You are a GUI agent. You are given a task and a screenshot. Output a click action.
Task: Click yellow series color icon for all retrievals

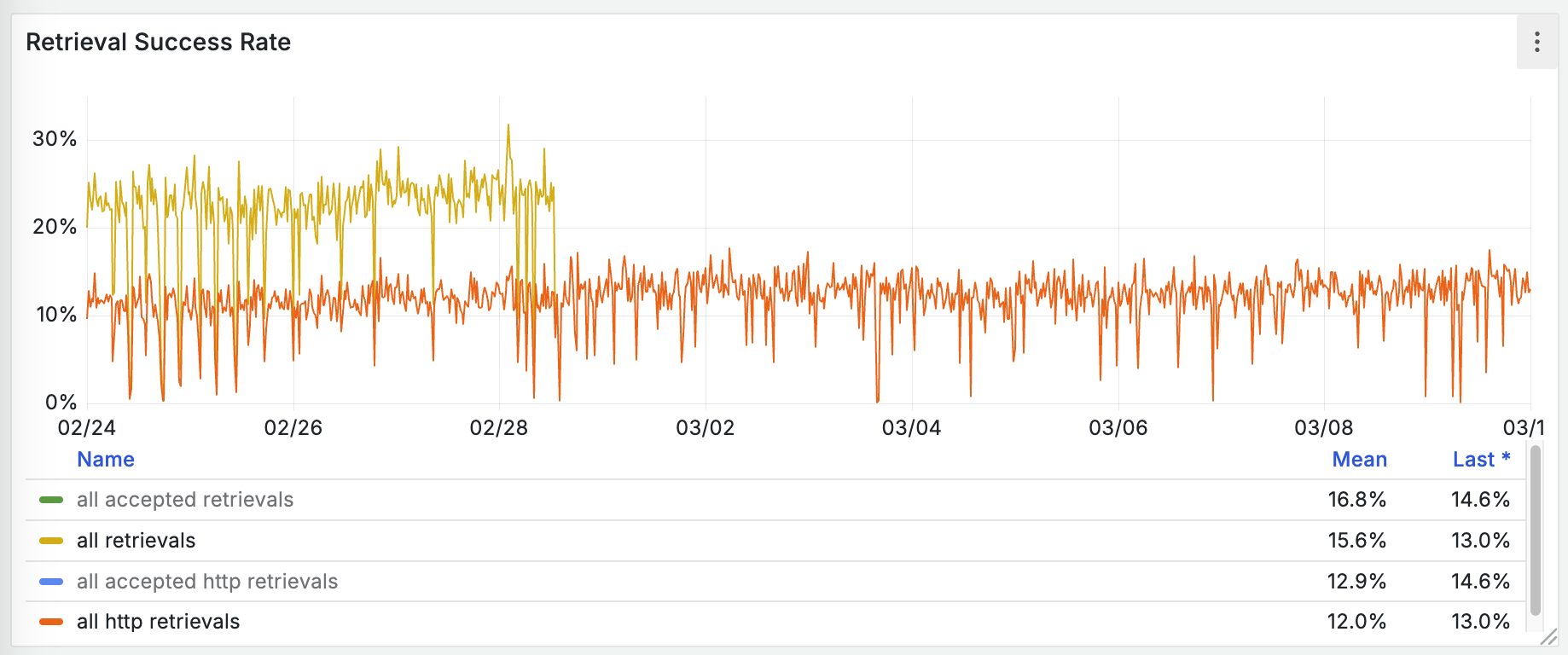tap(51, 541)
